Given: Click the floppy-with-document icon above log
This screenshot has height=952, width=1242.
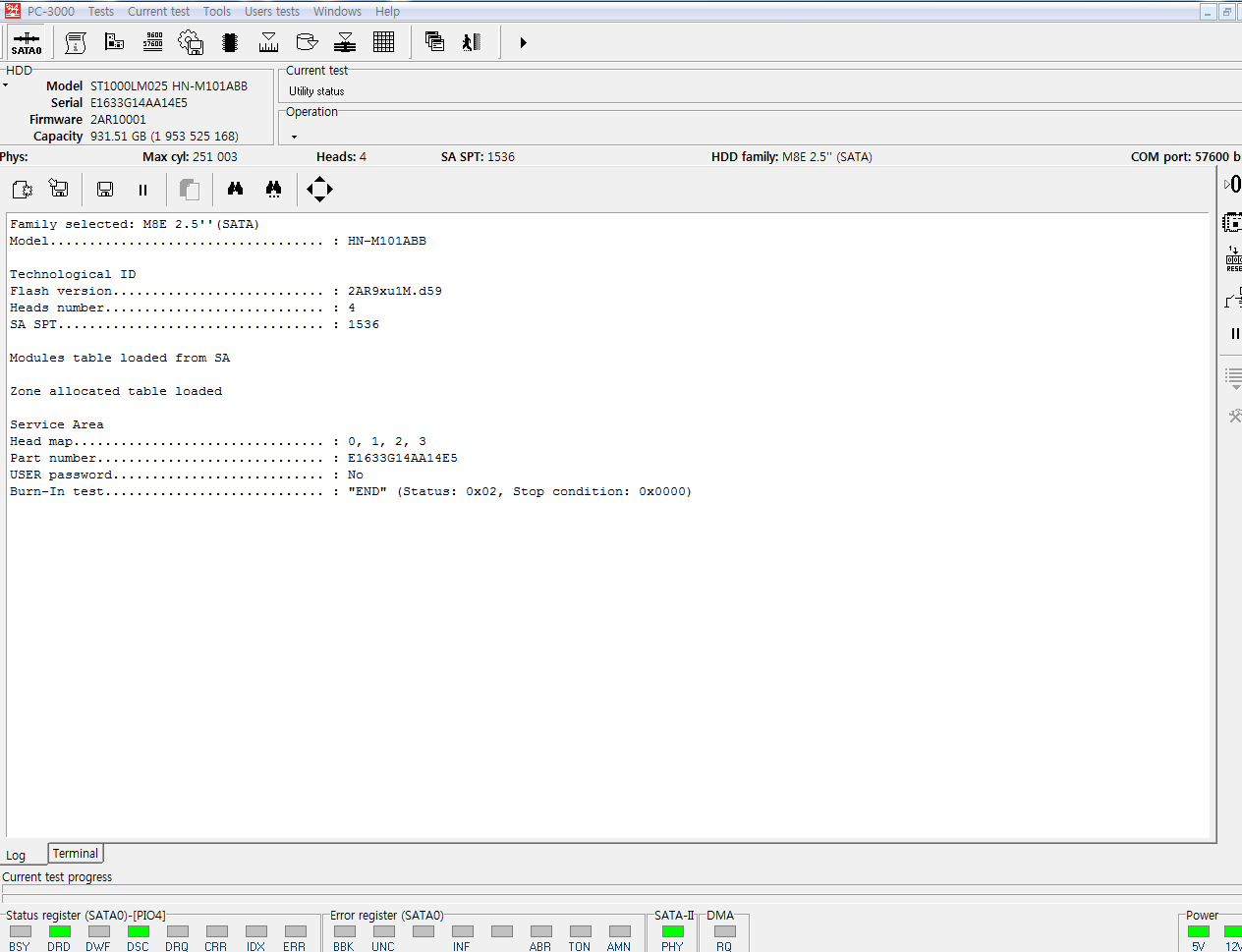Looking at the screenshot, I should 59,189.
